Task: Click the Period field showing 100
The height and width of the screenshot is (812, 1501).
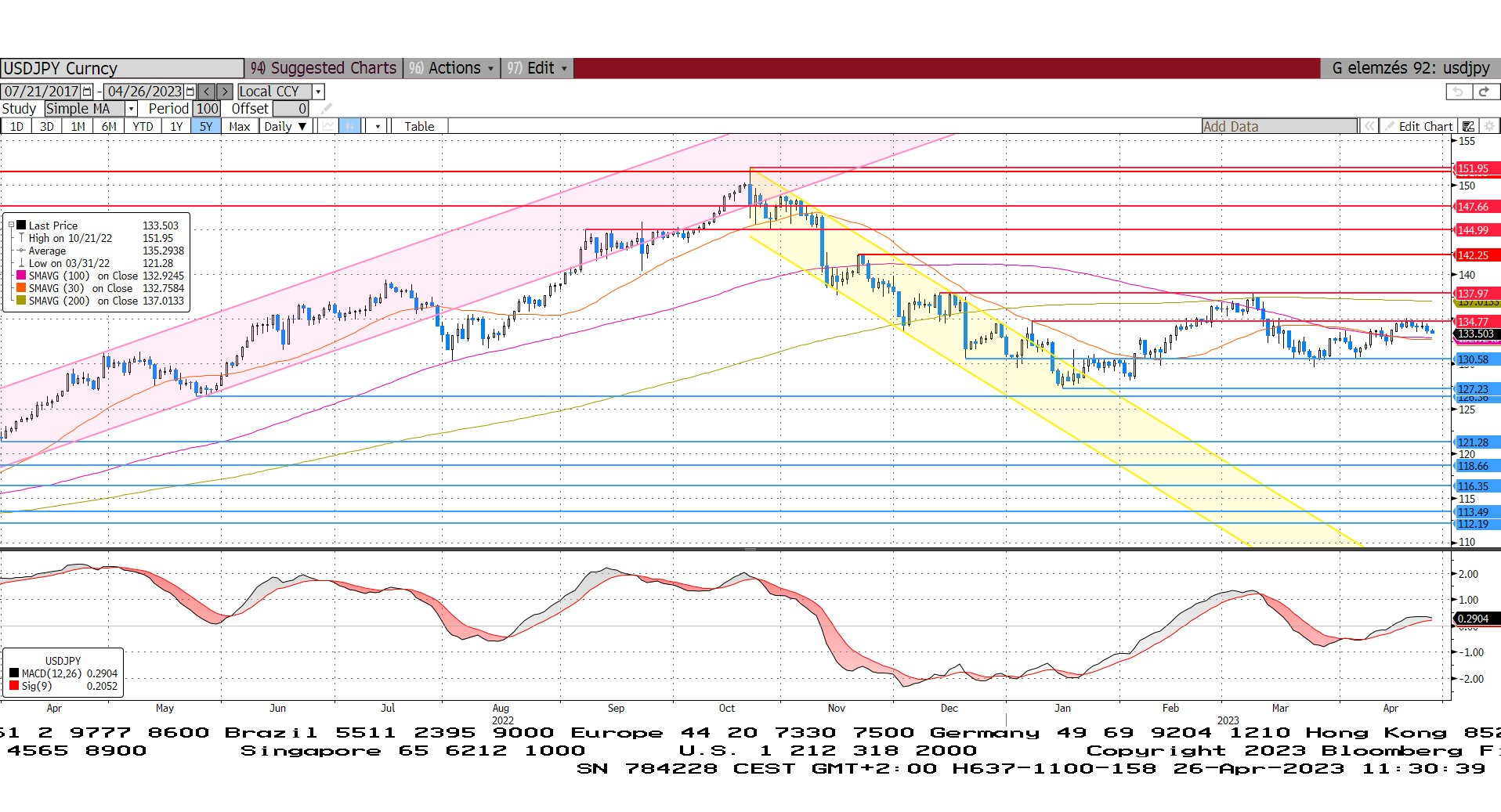Action: pos(207,109)
